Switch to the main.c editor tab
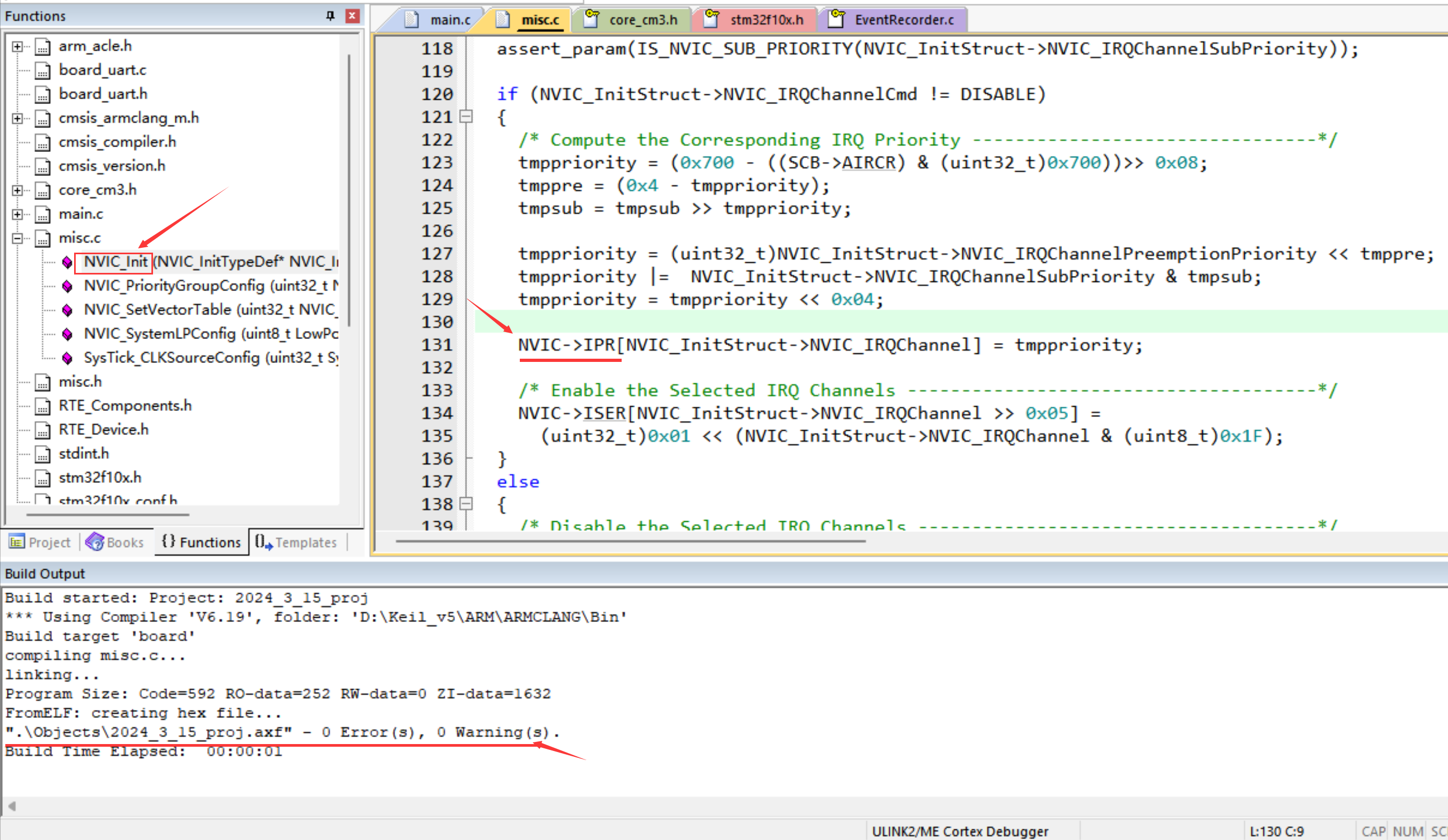Viewport: 1448px width, 840px height. (x=449, y=20)
